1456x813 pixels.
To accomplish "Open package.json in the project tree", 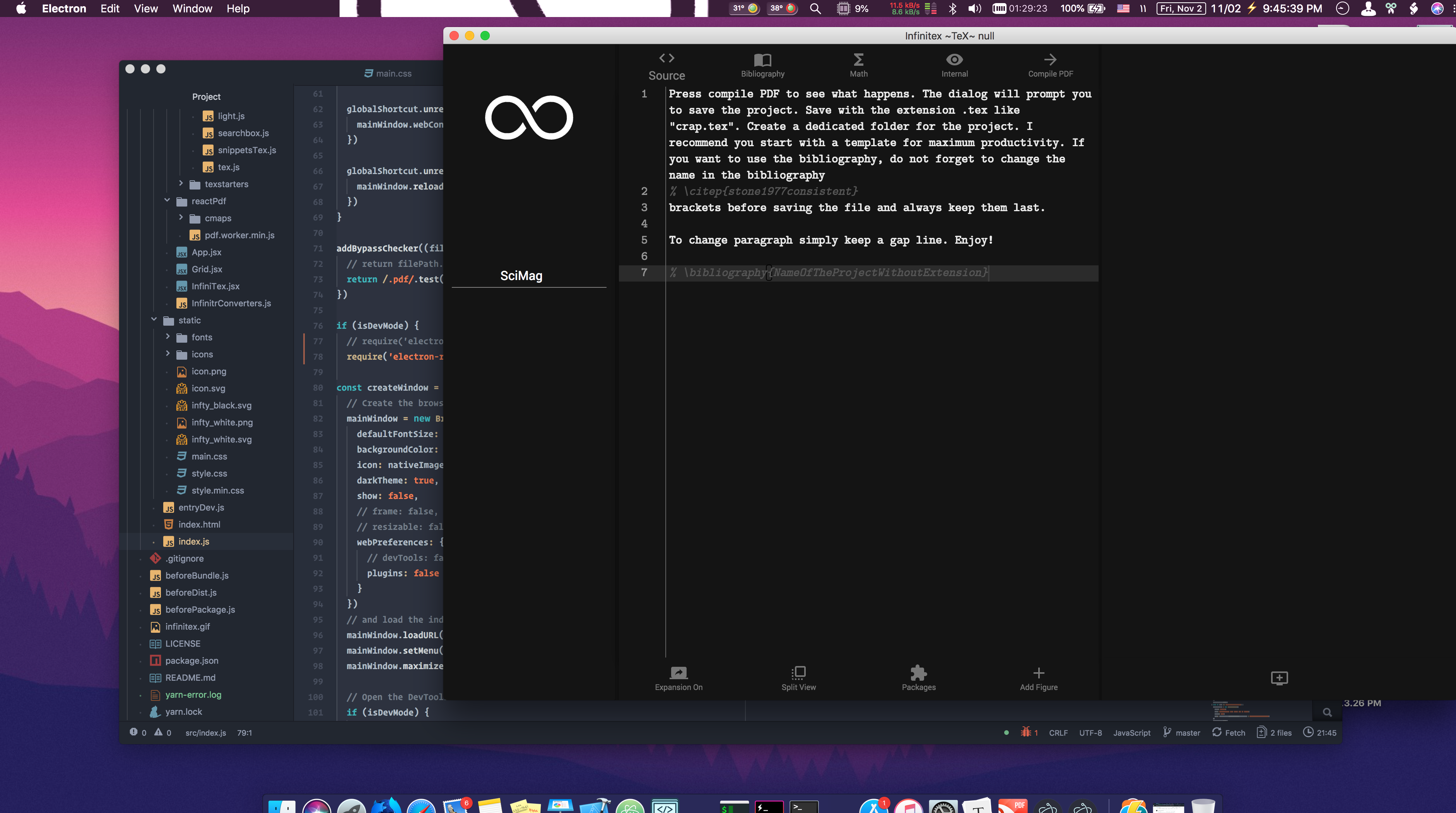I will 191,661.
